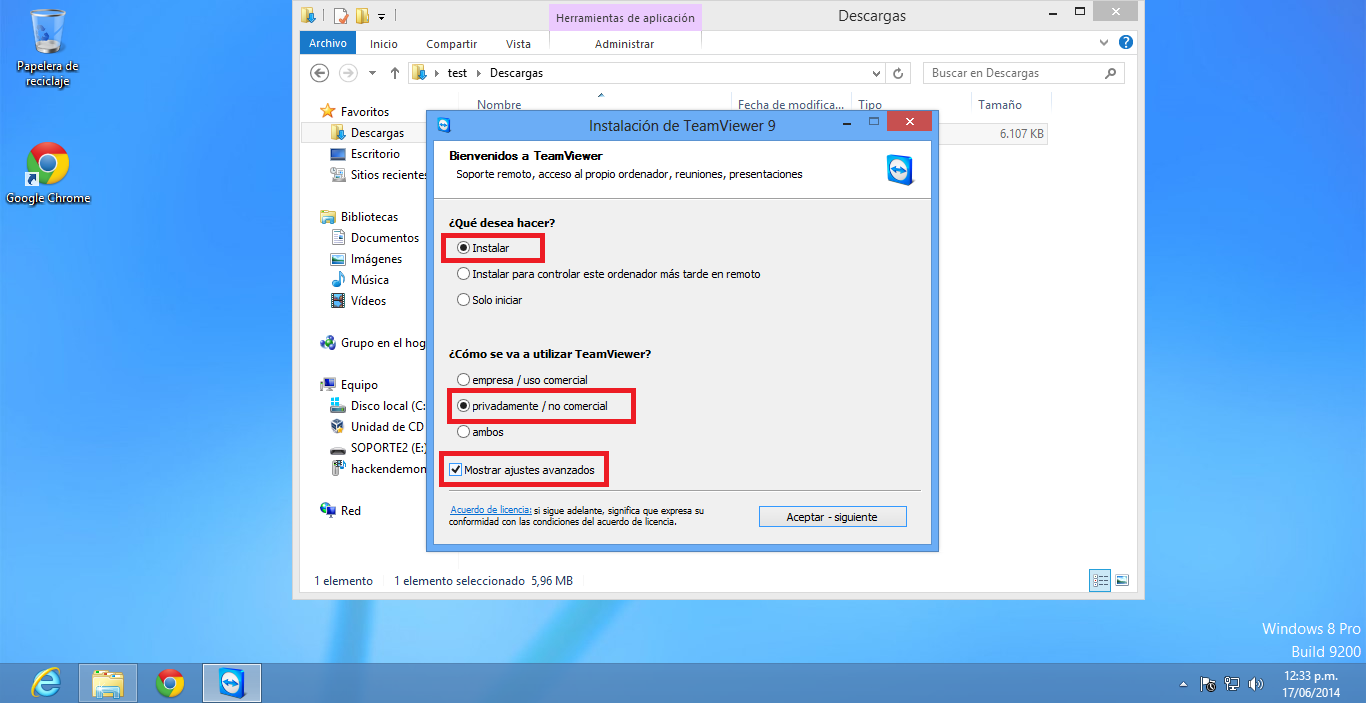
Task: Switch to the Inicio ribbon tab
Action: [383, 44]
